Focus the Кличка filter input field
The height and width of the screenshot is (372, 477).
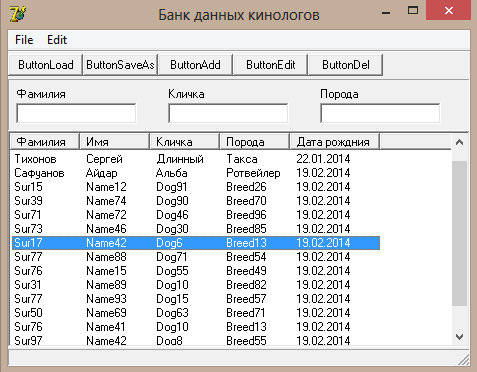pyautogui.click(x=228, y=113)
